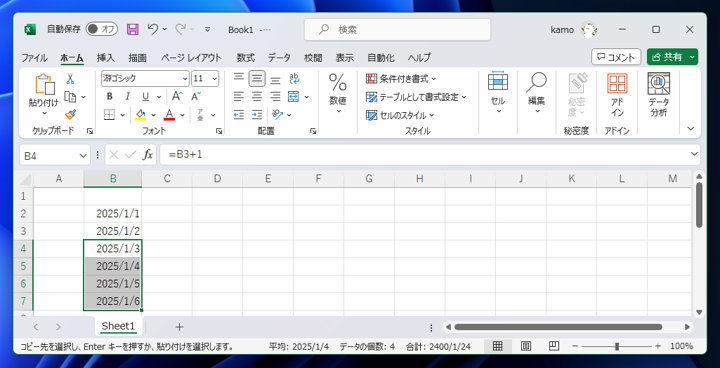The height and width of the screenshot is (368, 720).
Task: Align text left in the cell
Action: tap(238, 96)
